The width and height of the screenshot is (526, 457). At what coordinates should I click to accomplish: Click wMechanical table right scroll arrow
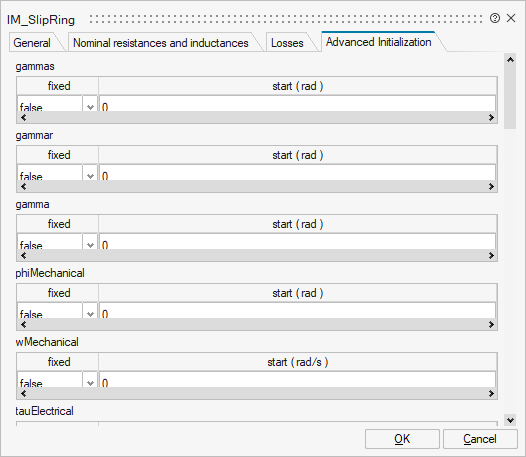(x=491, y=393)
